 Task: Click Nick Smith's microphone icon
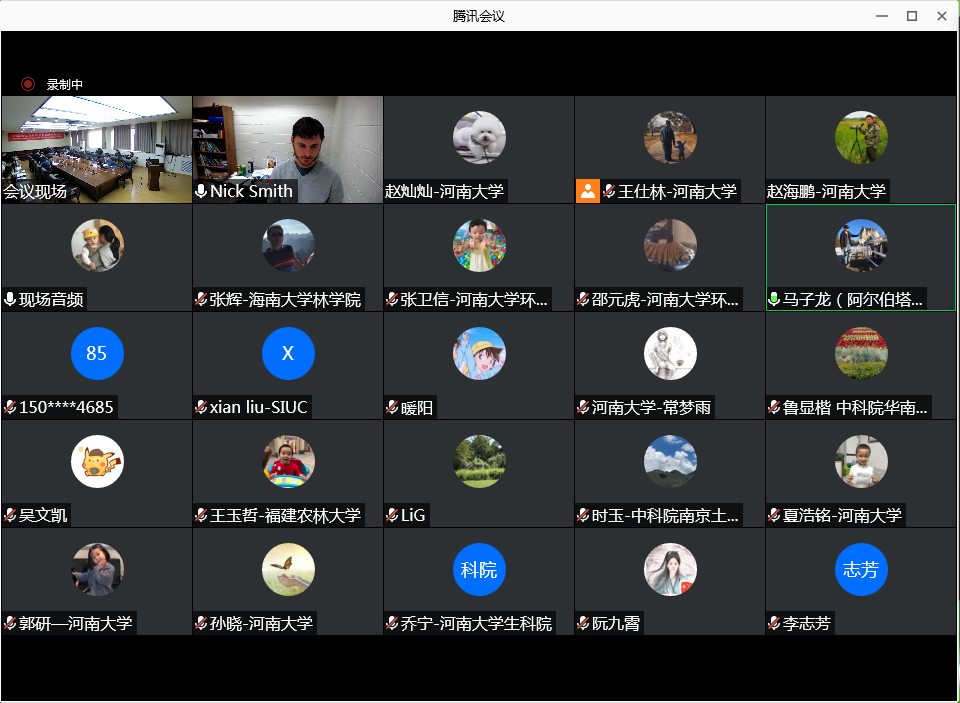click(x=201, y=191)
